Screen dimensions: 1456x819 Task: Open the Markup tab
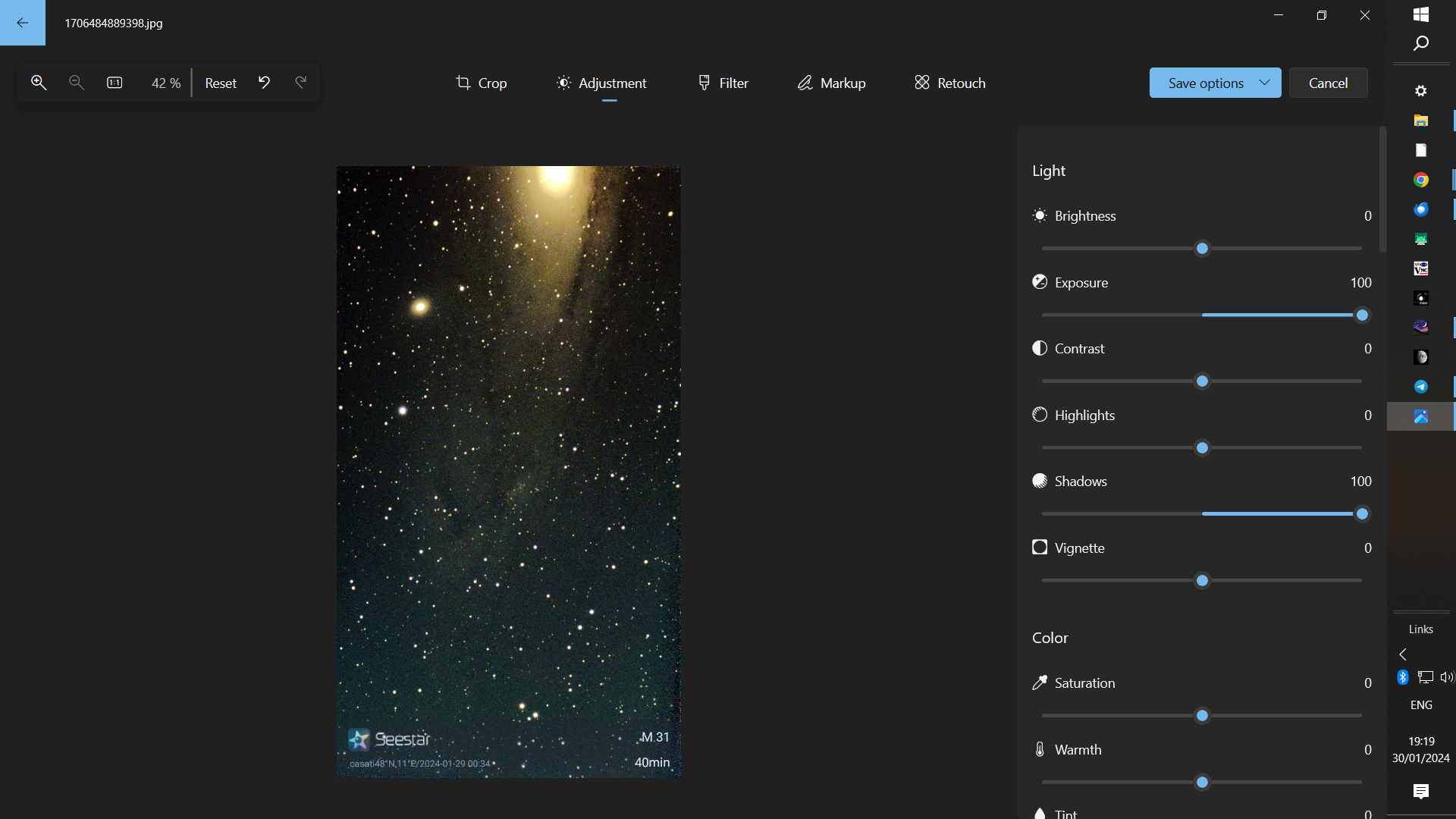[832, 83]
